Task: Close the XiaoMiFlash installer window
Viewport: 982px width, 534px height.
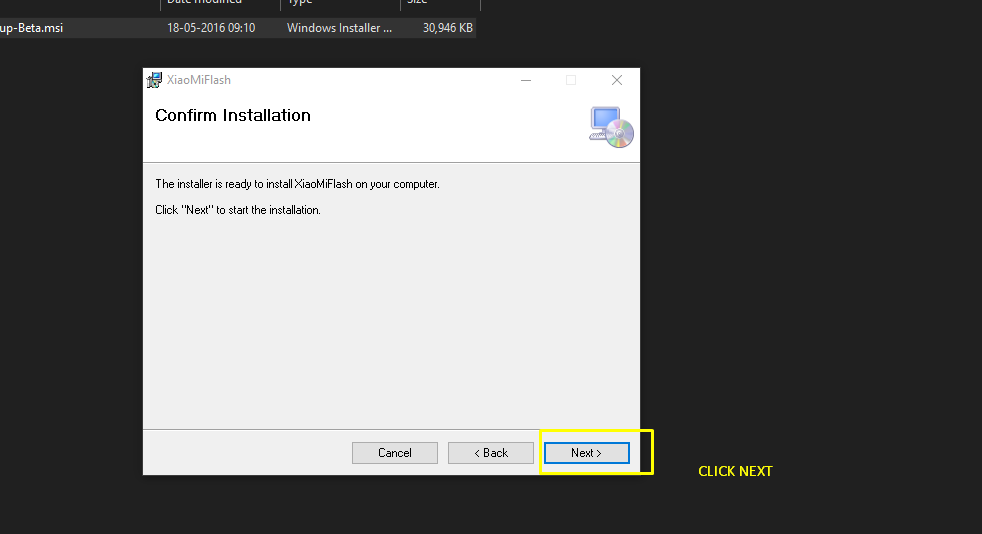Action: pyautogui.click(x=617, y=80)
